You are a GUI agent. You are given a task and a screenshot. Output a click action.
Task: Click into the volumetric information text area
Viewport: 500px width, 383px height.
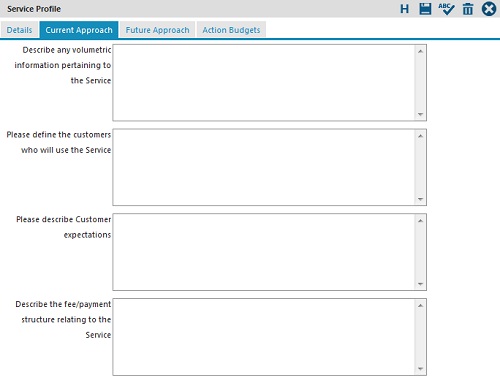click(x=269, y=83)
